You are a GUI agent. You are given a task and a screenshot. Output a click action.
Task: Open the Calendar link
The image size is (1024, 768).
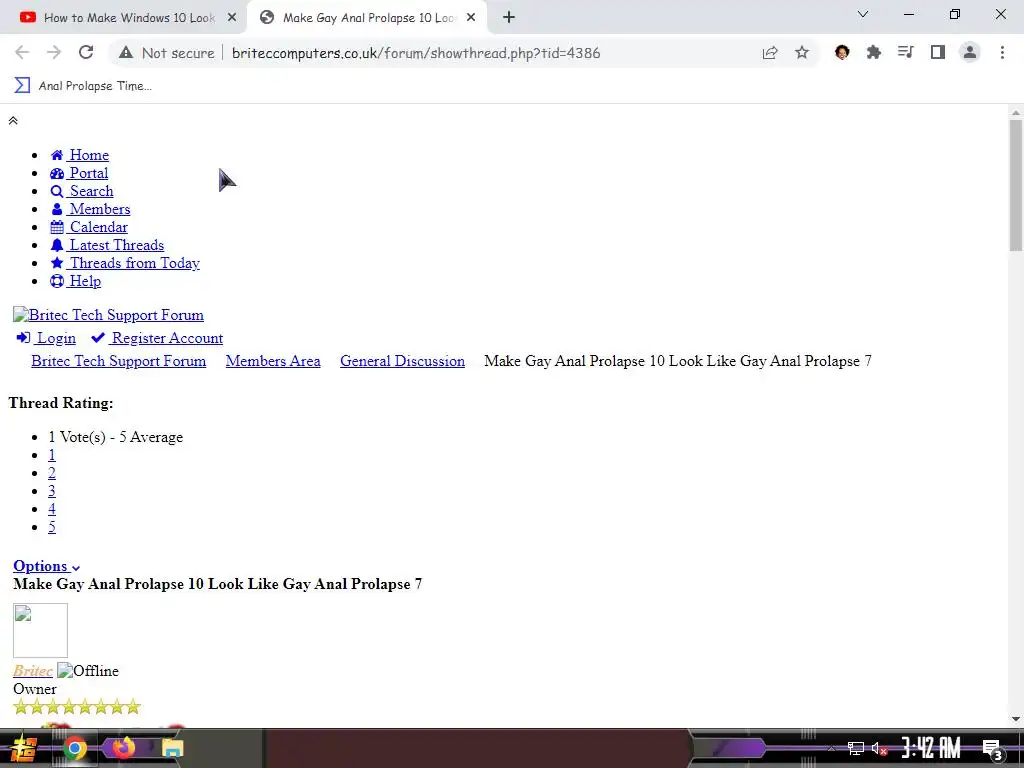click(99, 227)
